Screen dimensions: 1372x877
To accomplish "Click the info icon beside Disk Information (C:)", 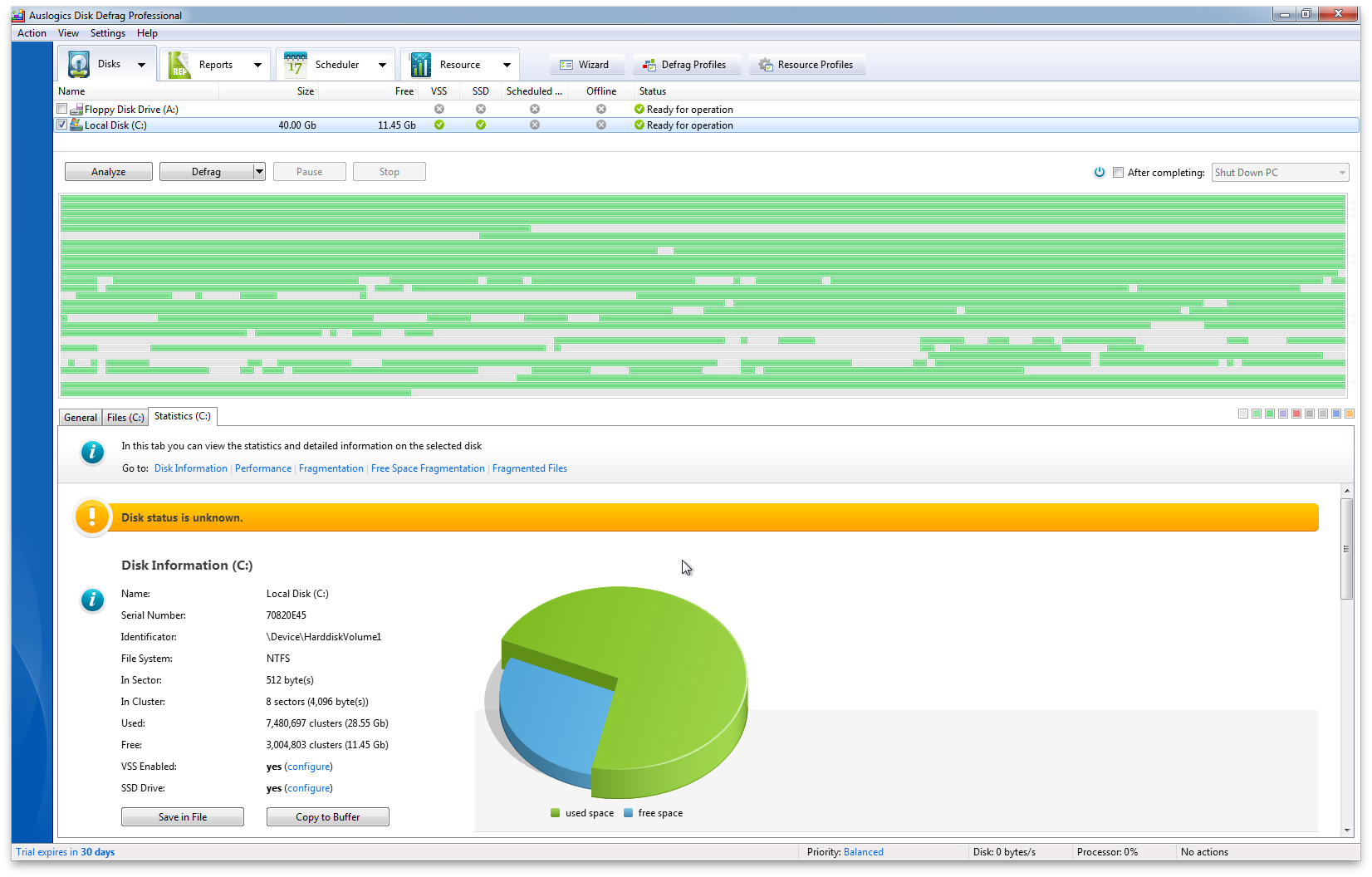I will pos(92,599).
